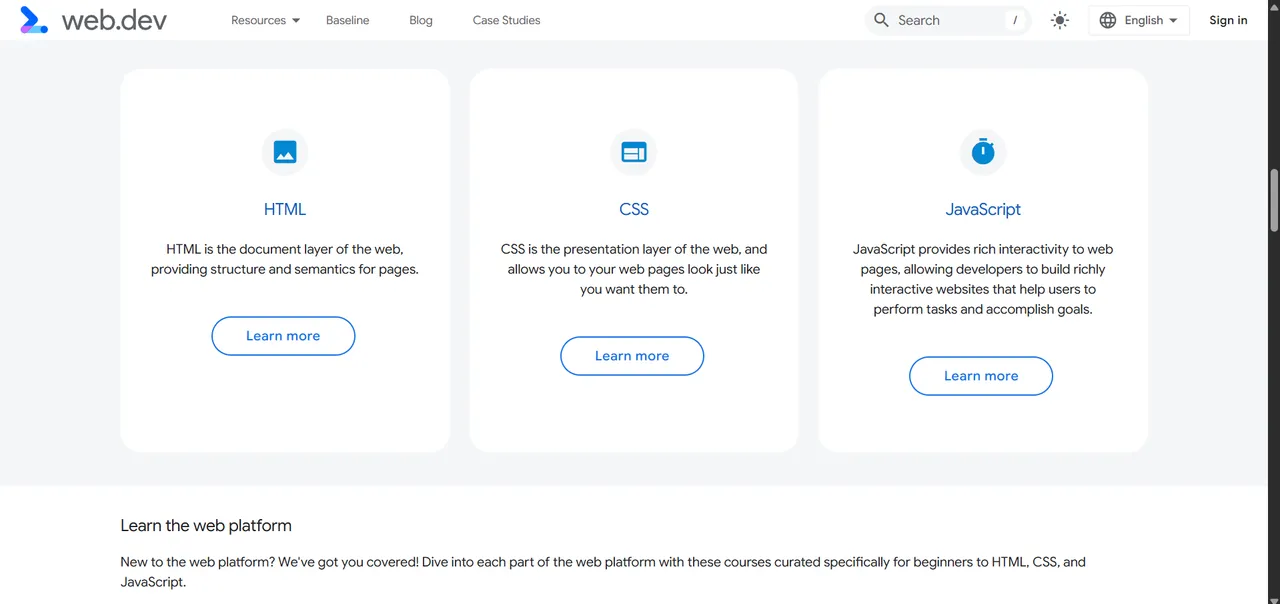The width and height of the screenshot is (1280, 604).
Task: Open the HTML heading link
Action: [x=285, y=209]
